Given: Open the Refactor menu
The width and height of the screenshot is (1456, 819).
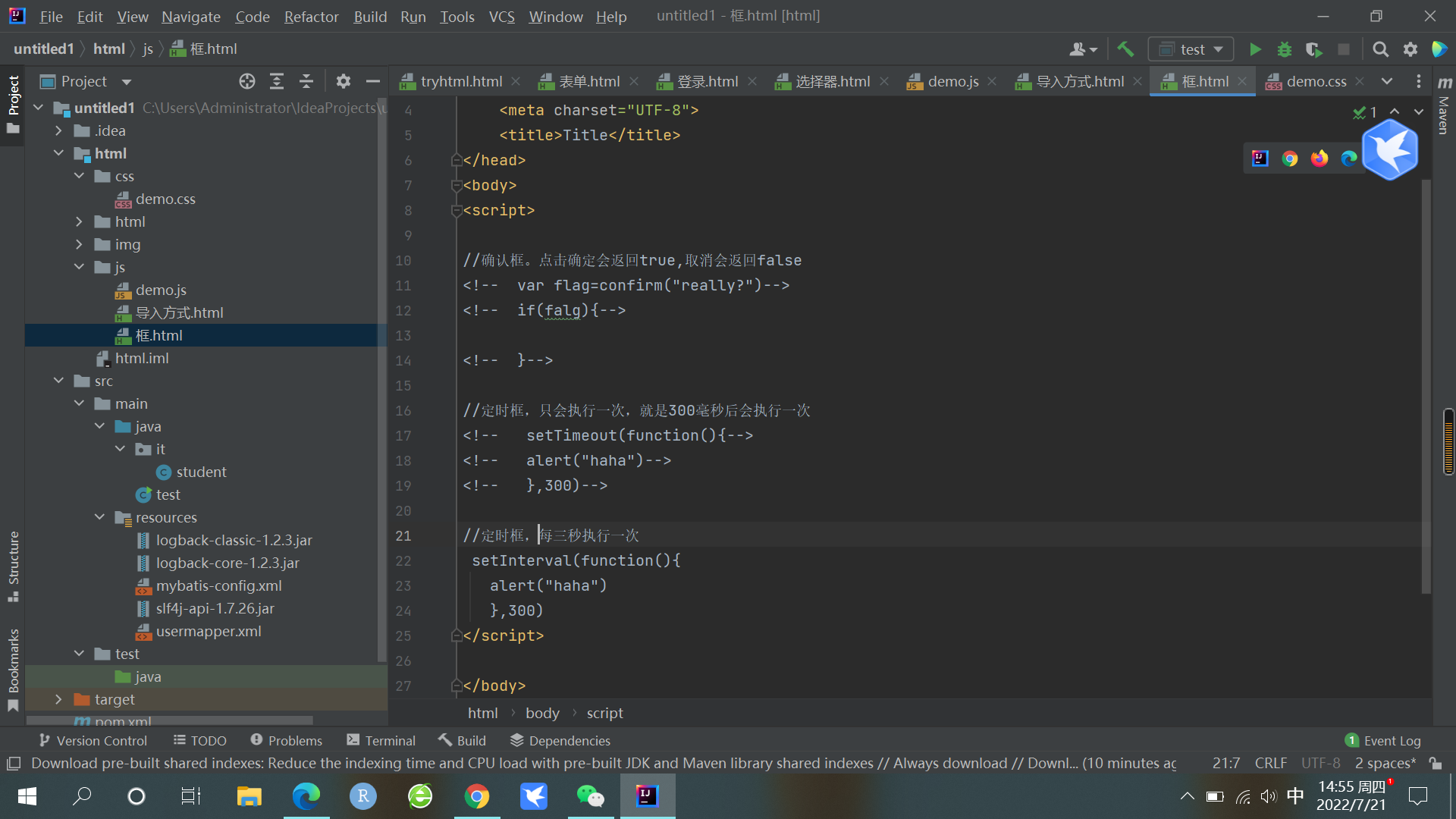Looking at the screenshot, I should (x=311, y=16).
